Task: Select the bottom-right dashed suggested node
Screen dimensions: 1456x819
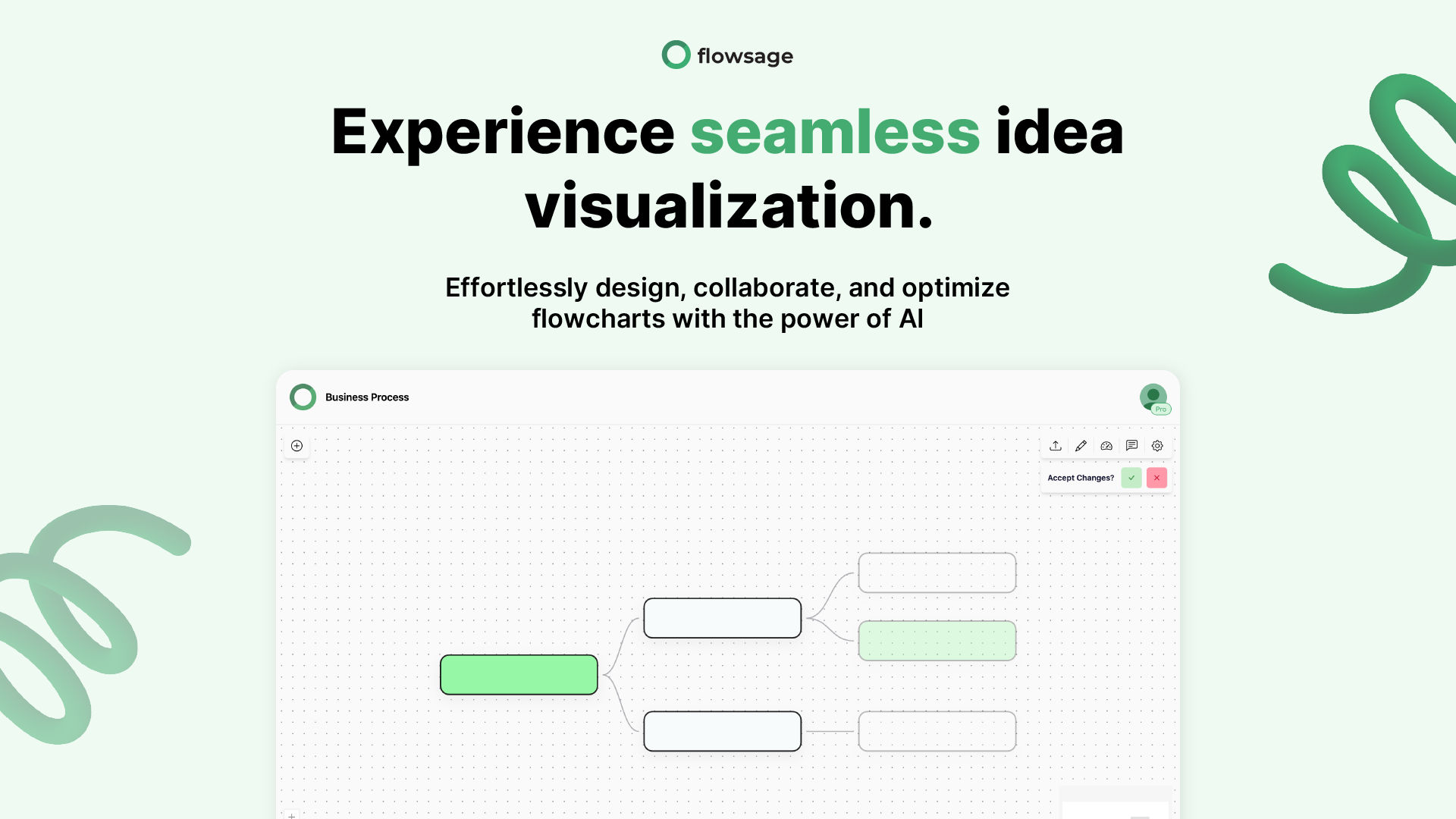Action: pos(937,731)
